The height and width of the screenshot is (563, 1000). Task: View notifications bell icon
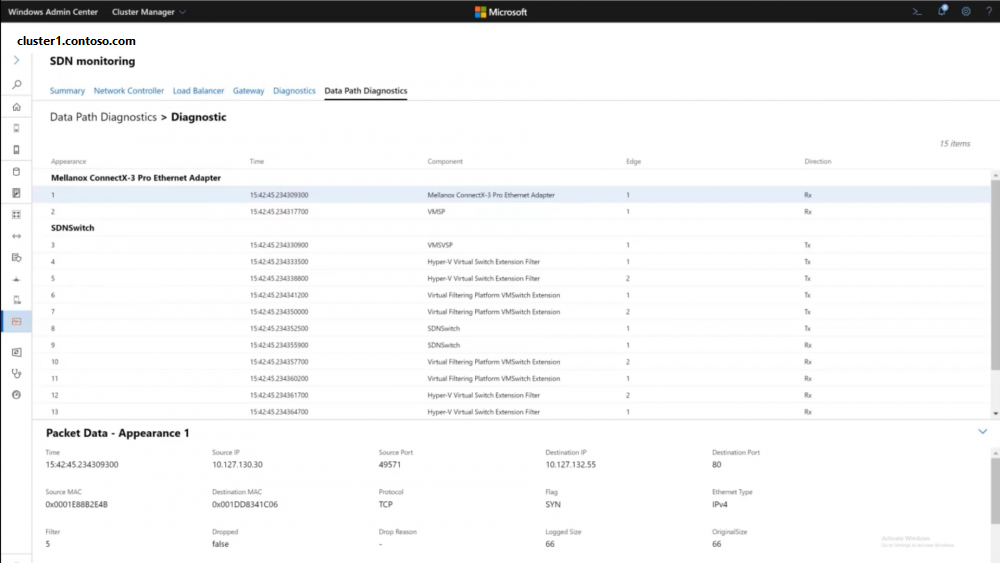click(942, 11)
